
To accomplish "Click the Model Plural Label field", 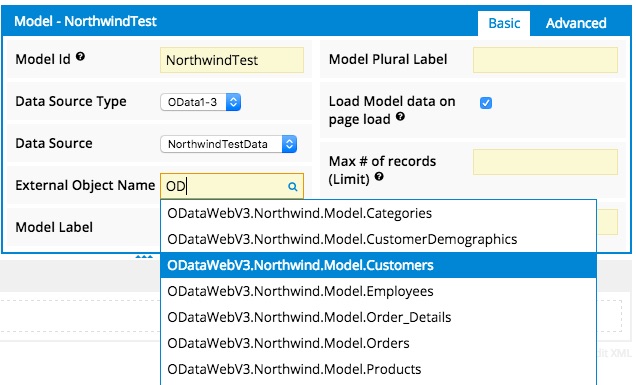I will coord(545,60).
